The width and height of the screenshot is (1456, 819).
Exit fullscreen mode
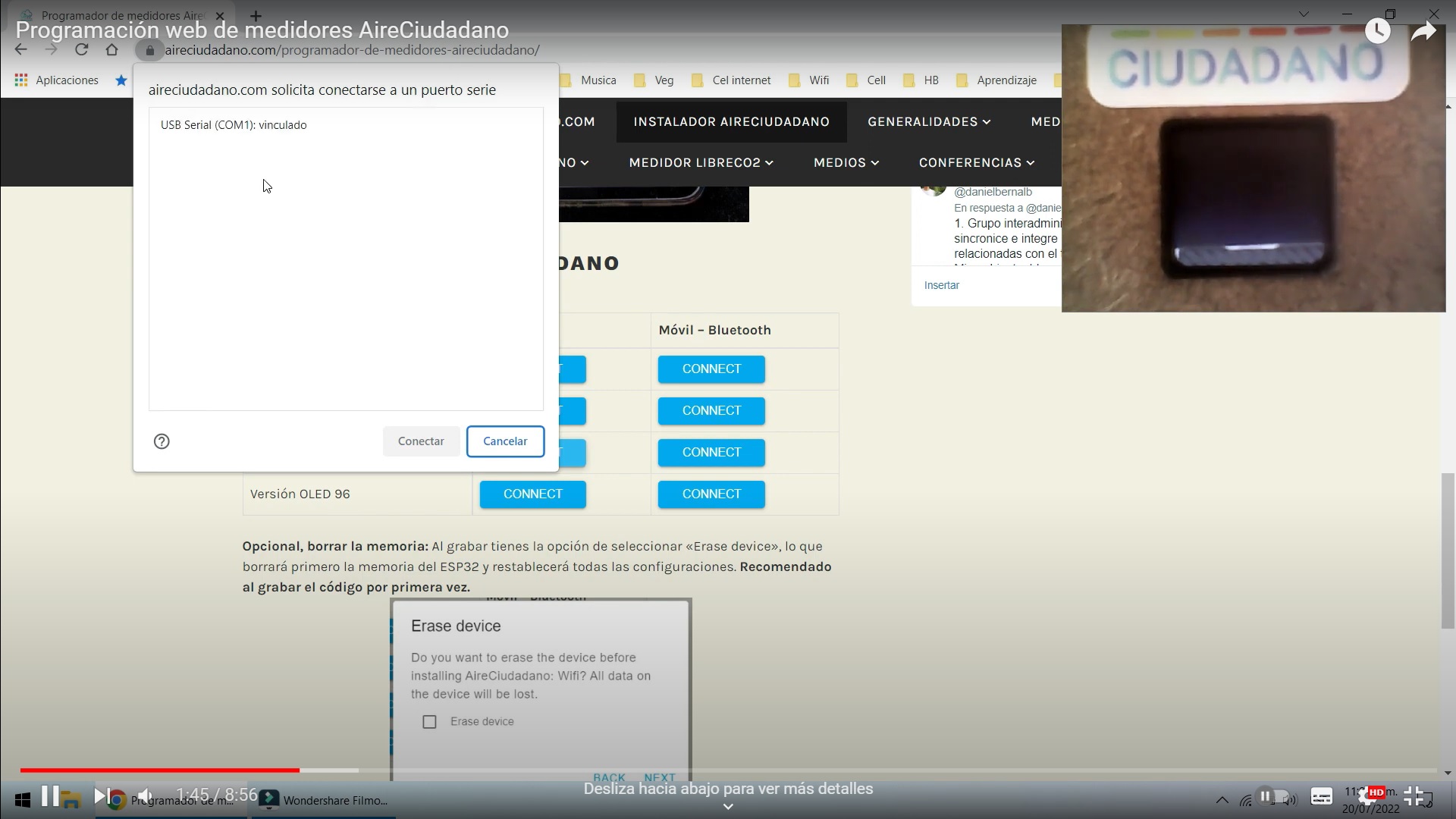tap(1414, 795)
